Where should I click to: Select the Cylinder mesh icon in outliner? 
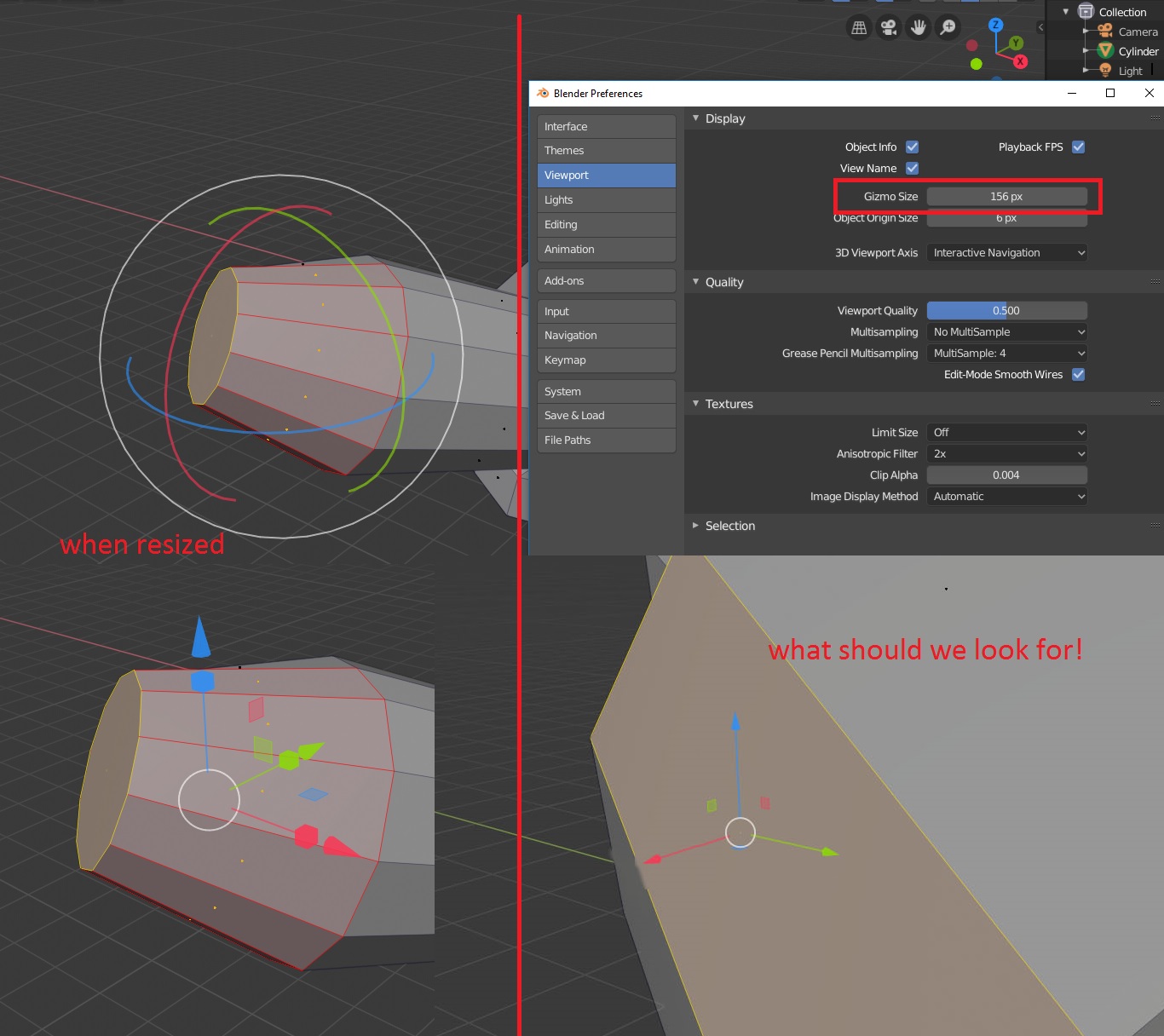pyautogui.click(x=1105, y=51)
